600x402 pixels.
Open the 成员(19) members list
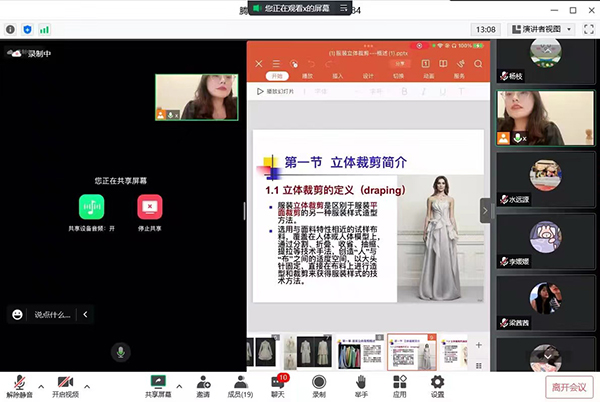(x=240, y=381)
